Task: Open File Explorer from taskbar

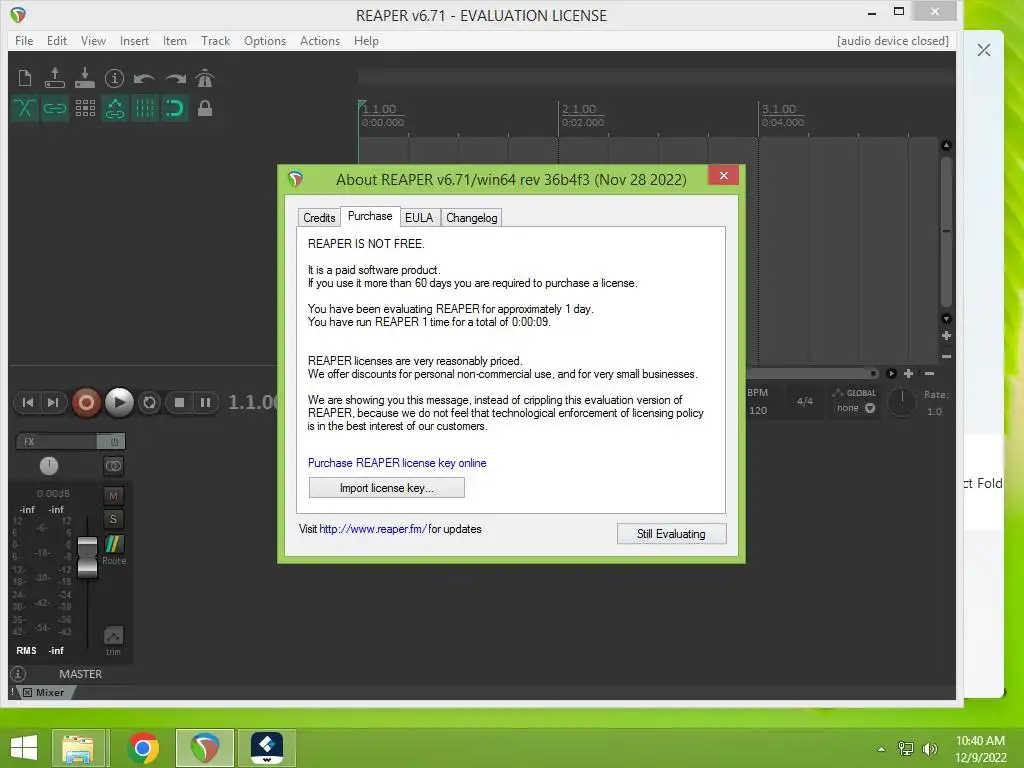Action: tap(78, 748)
